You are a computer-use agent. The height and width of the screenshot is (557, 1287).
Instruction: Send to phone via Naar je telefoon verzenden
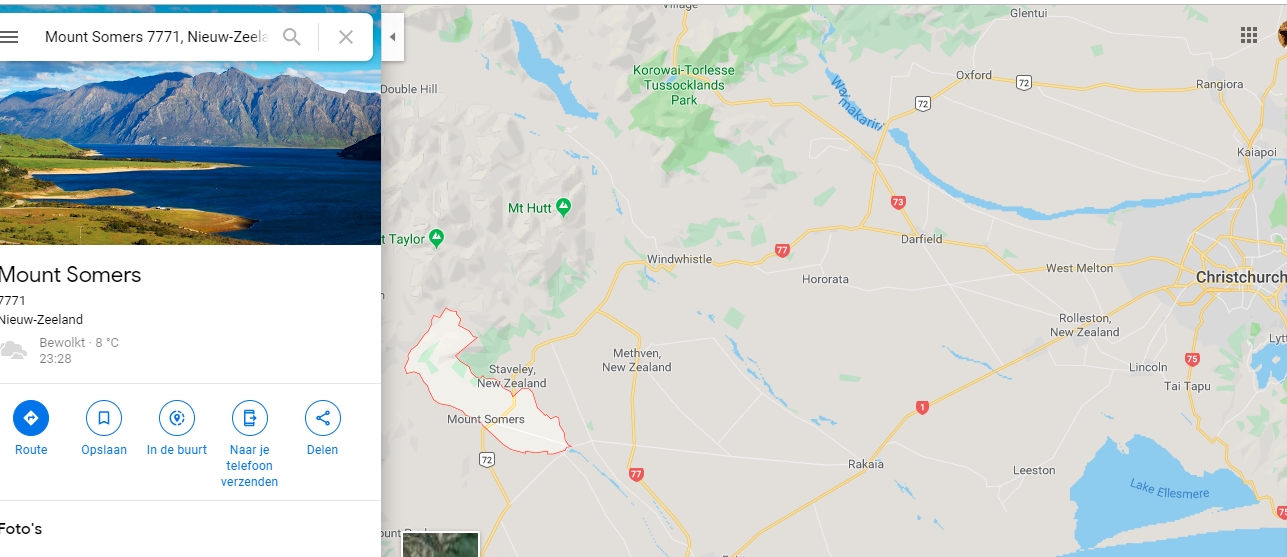(x=250, y=417)
